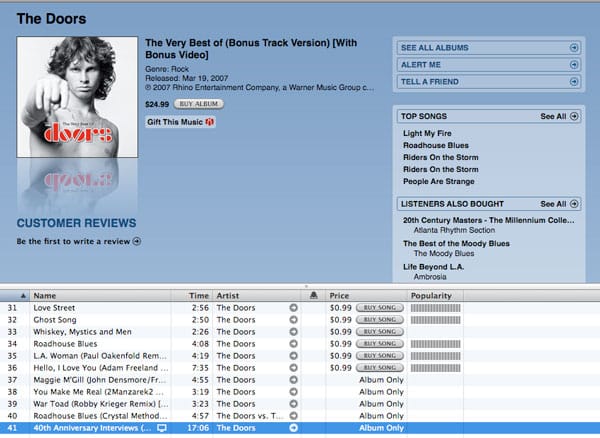Viewport: 600px width, 438px height.
Task: Sort tracks by Artist column header
Action: click(256, 296)
